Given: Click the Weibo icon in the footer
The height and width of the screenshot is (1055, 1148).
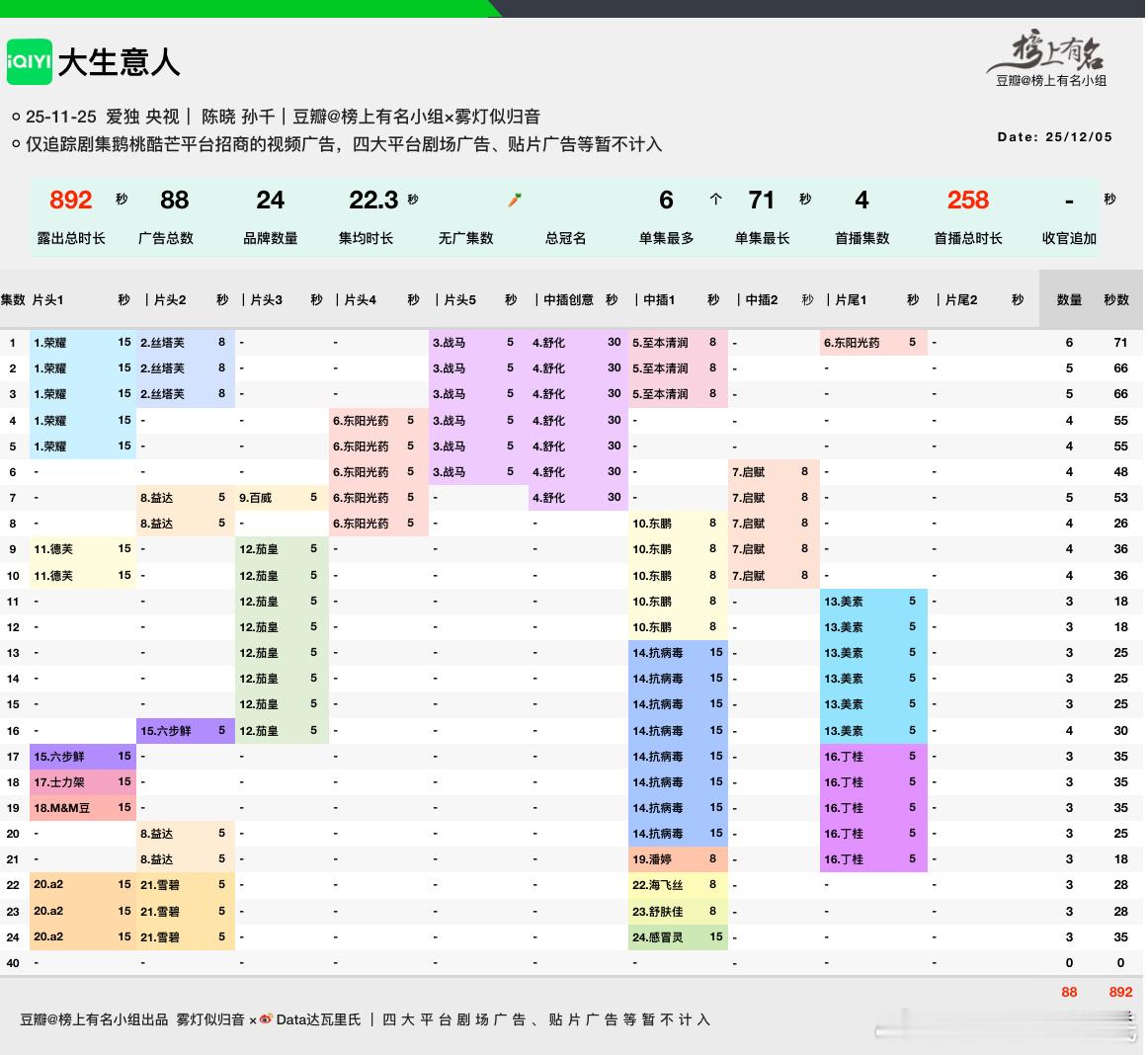Looking at the screenshot, I should [267, 1018].
